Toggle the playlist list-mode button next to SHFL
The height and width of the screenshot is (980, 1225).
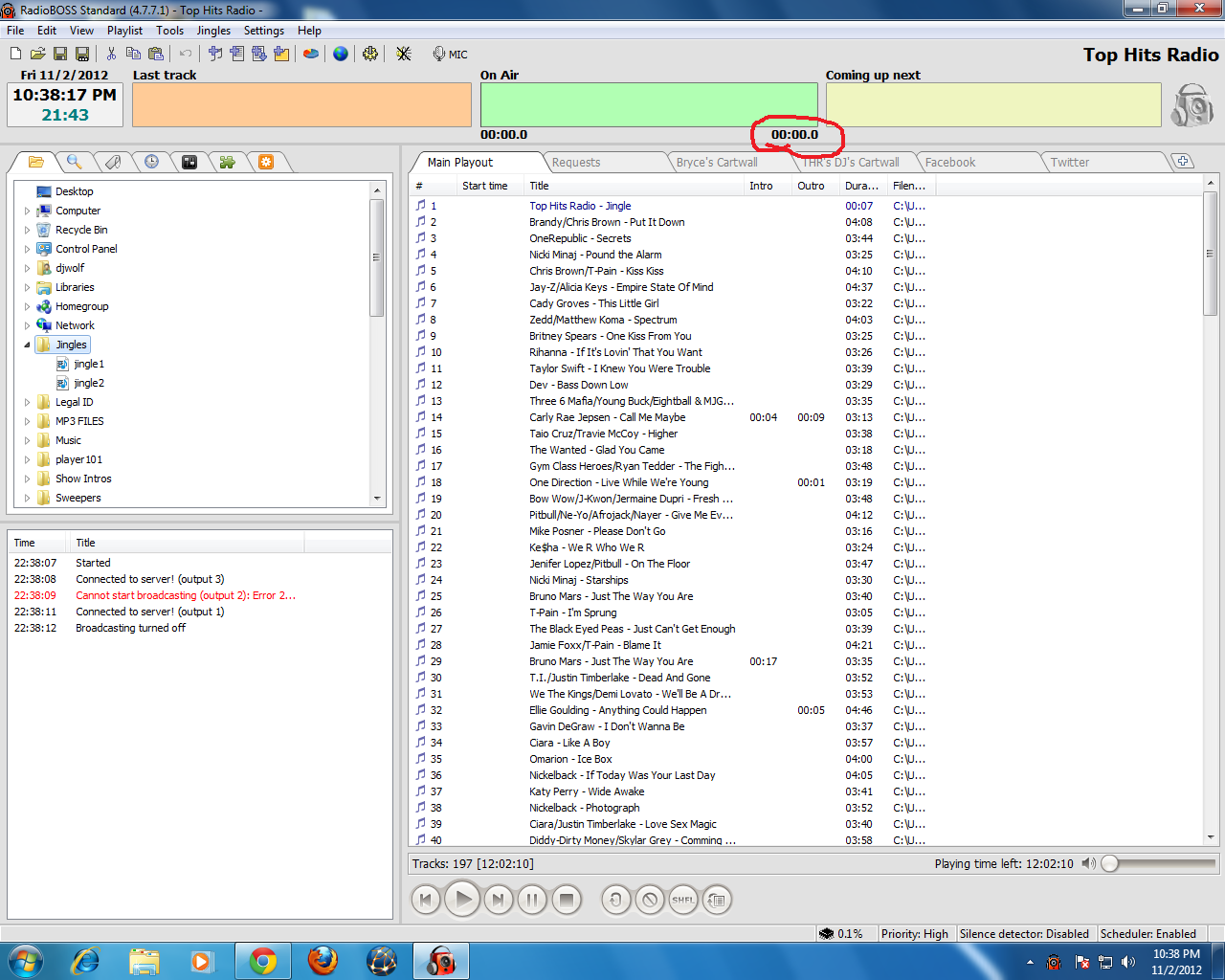click(717, 900)
